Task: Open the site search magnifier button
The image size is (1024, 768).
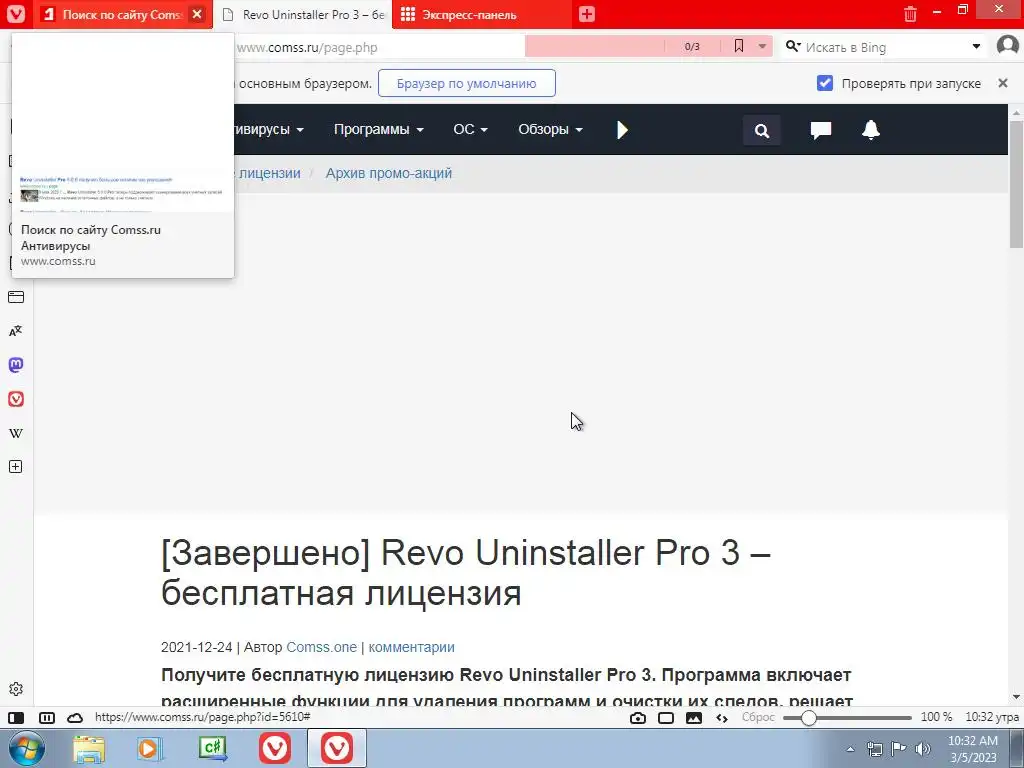Action: click(x=761, y=130)
